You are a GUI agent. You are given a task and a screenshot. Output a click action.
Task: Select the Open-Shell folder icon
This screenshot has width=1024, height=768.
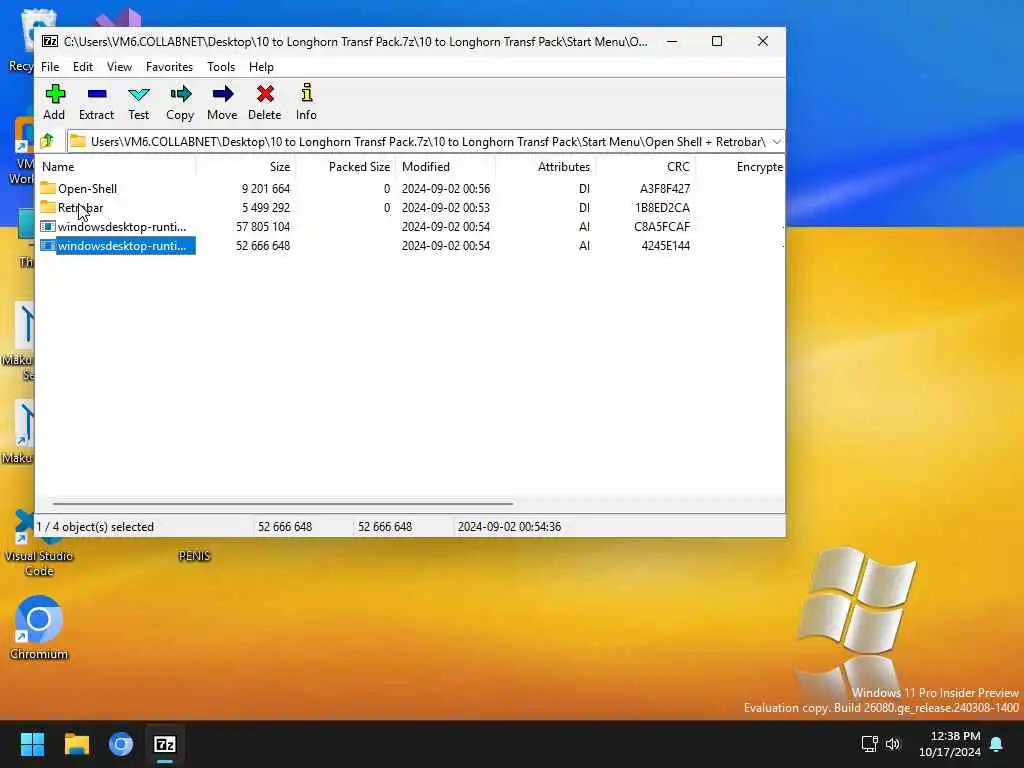click(48, 188)
